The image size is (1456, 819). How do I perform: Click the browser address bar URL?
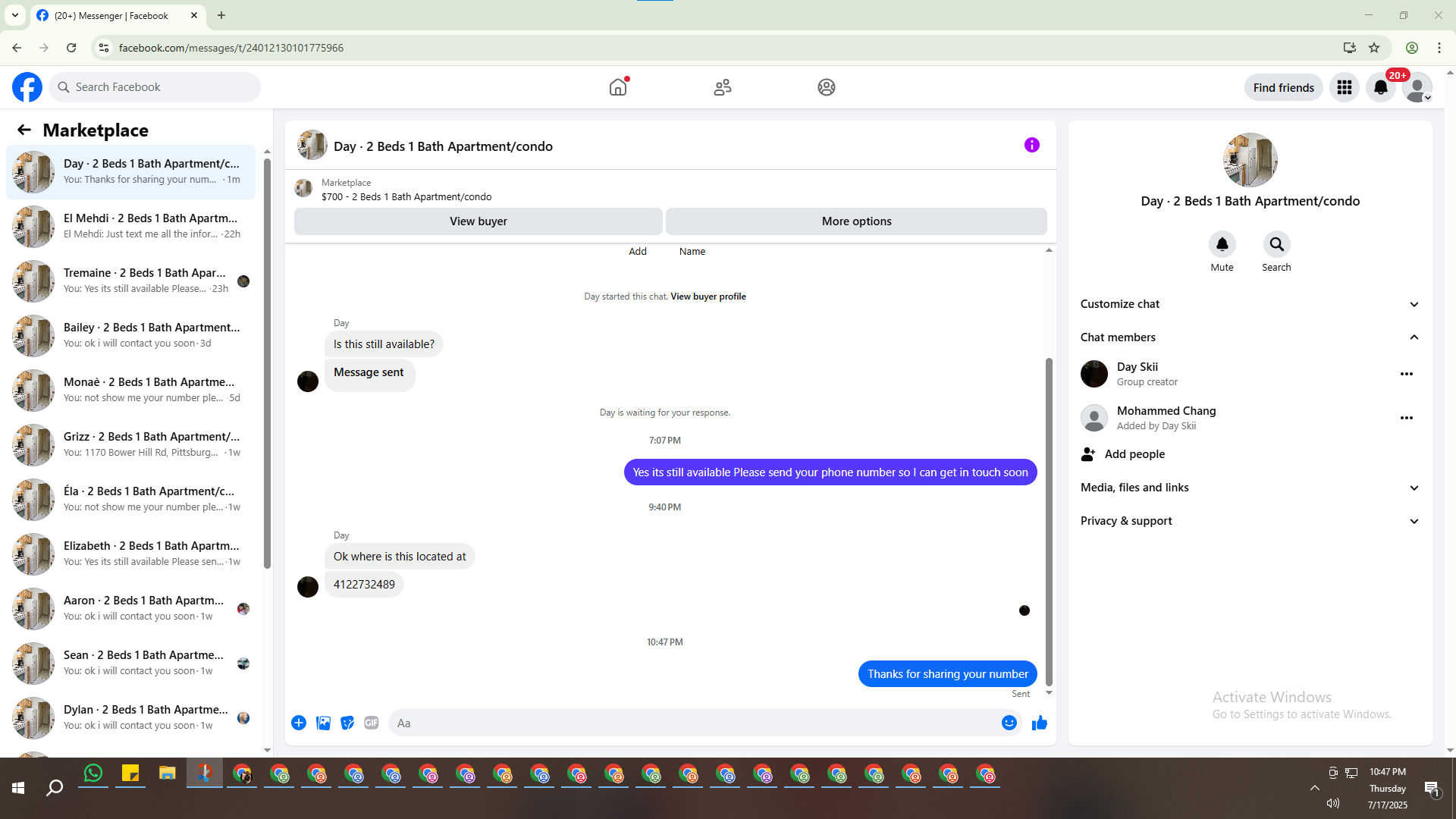coord(231,48)
